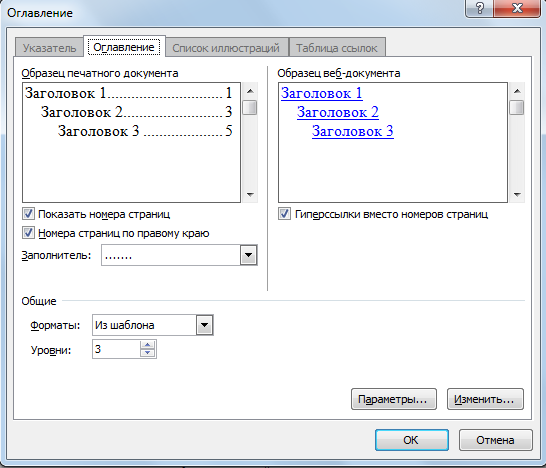Close the Оглавление dialog
546x468 pixels.
point(517,8)
